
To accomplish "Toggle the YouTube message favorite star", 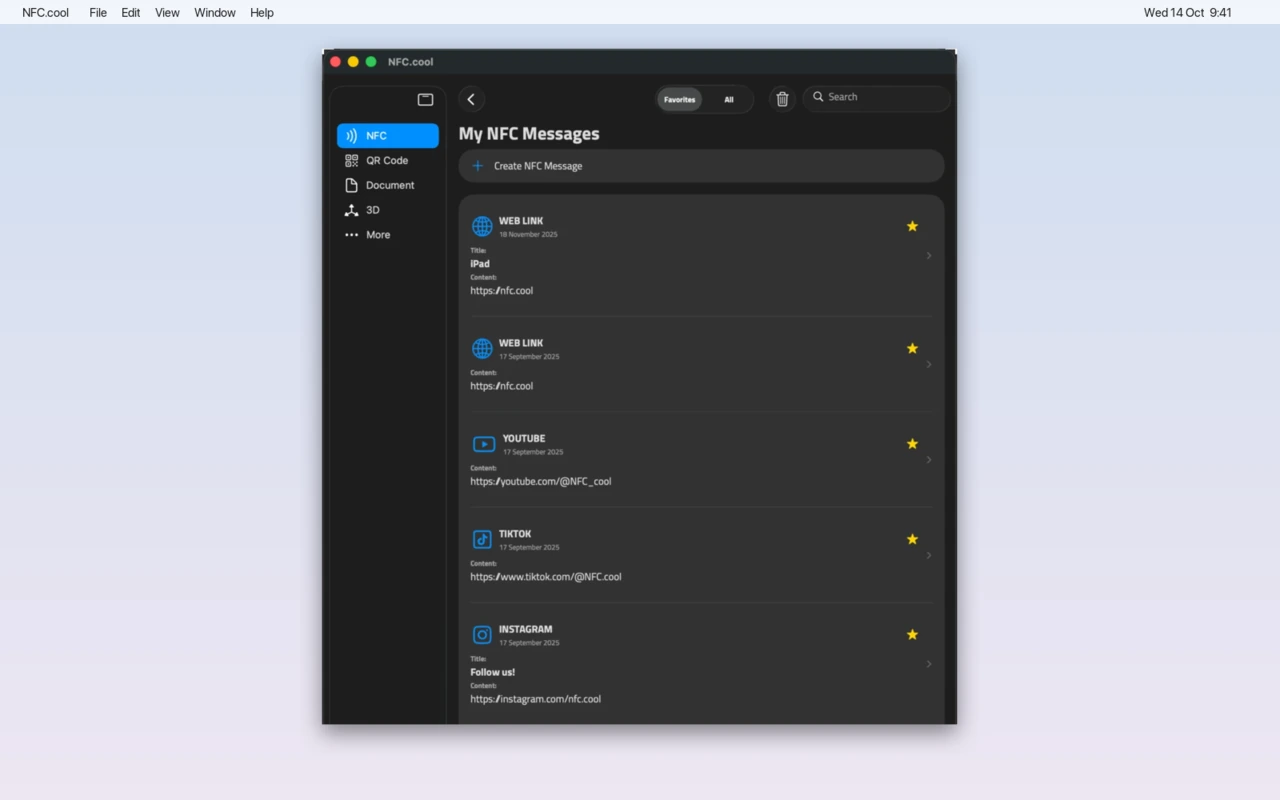I will (x=912, y=444).
